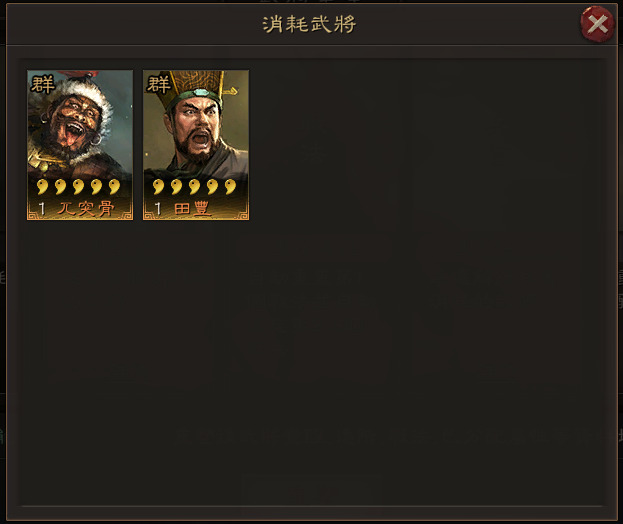
Task: Click 田豐's golden official hat
Action: (197, 87)
